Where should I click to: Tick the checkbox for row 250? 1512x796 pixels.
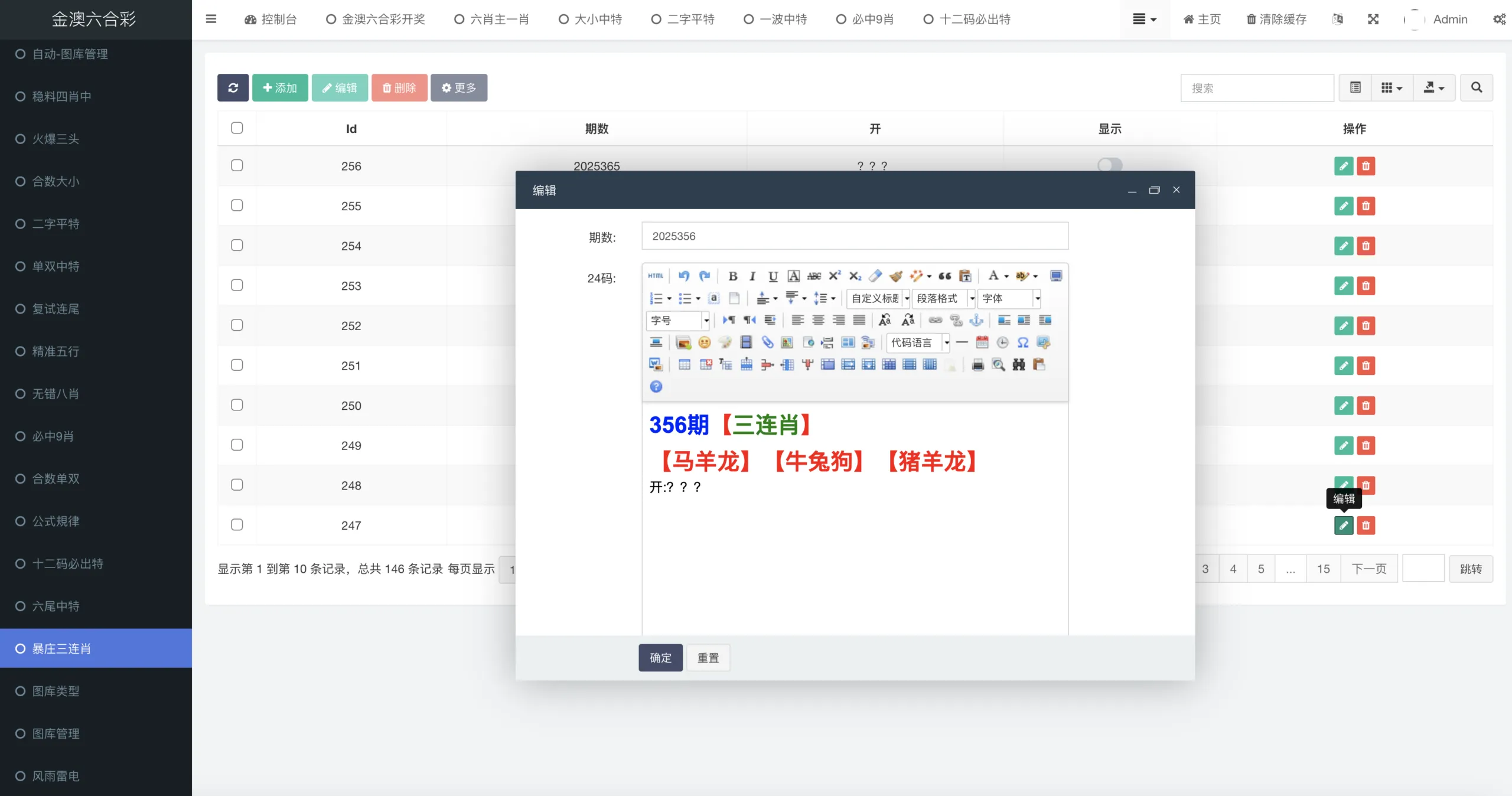pos(237,405)
